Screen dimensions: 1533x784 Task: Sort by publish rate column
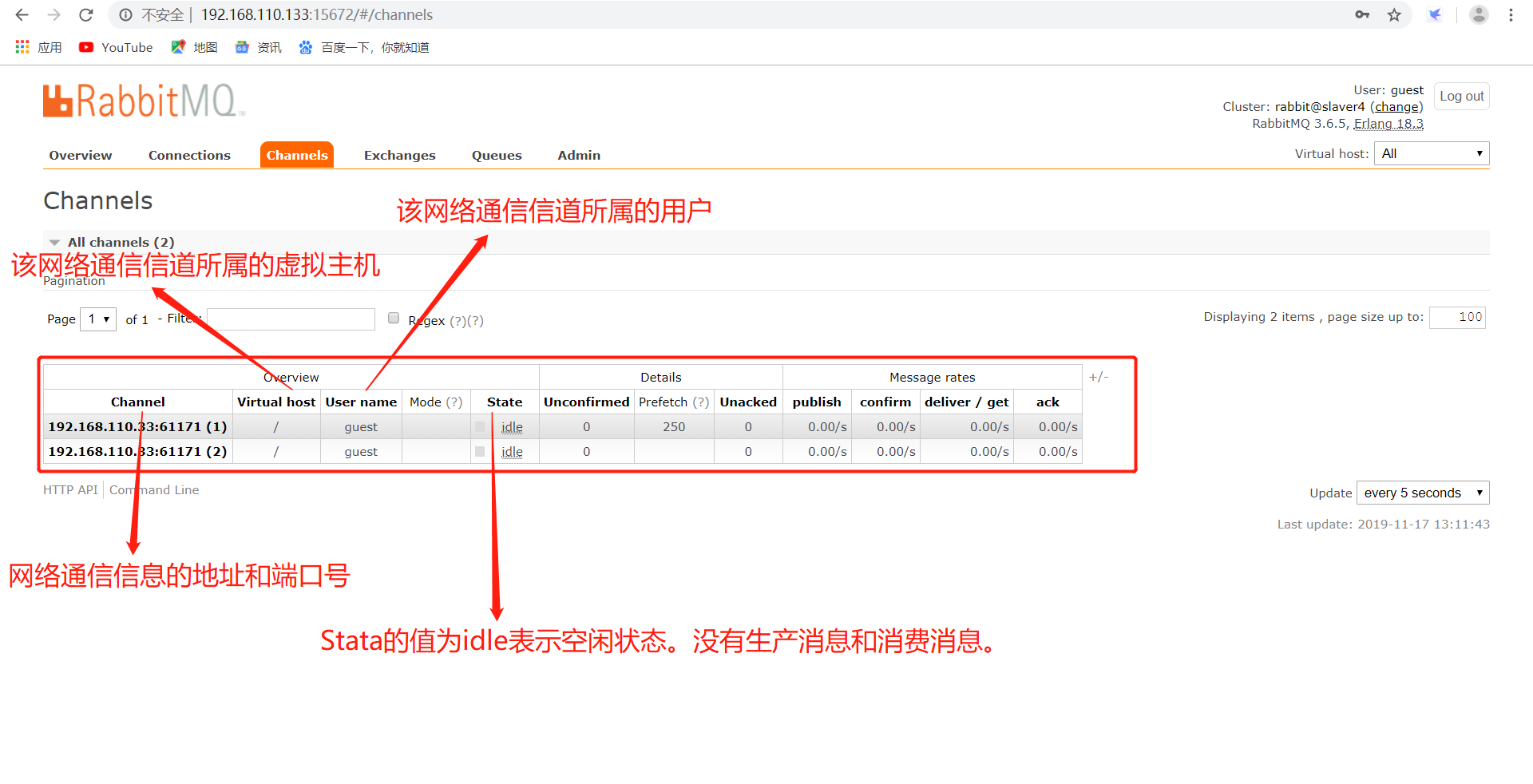click(x=817, y=402)
